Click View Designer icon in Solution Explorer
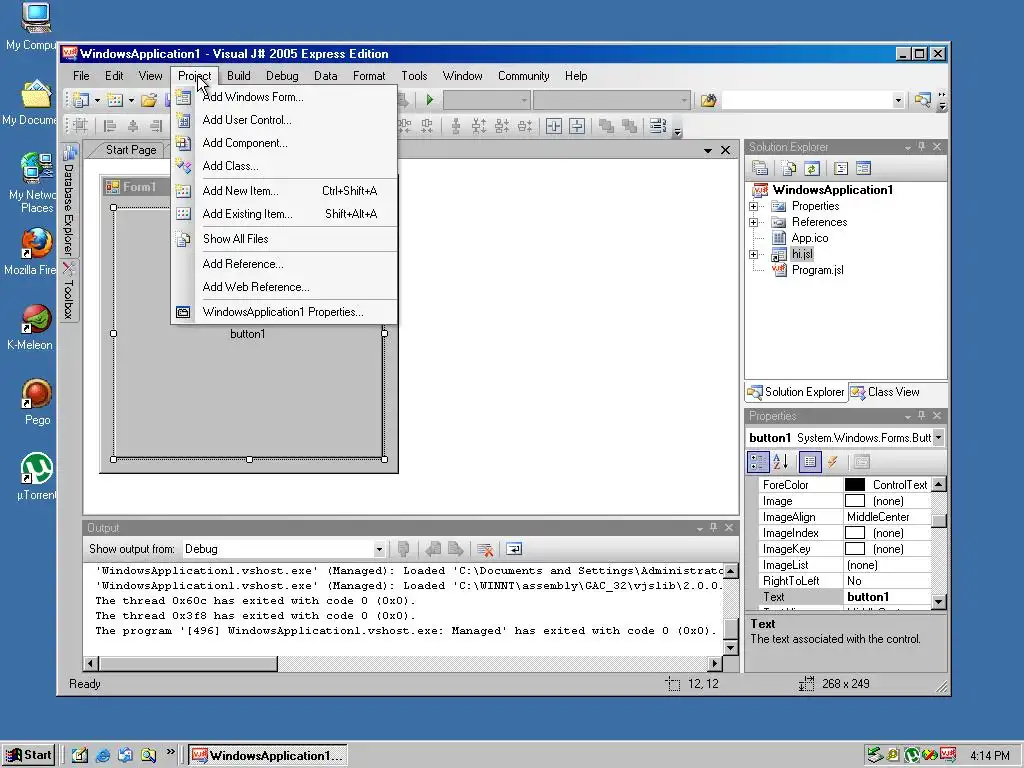Viewport: 1024px width, 768px height. [863, 168]
